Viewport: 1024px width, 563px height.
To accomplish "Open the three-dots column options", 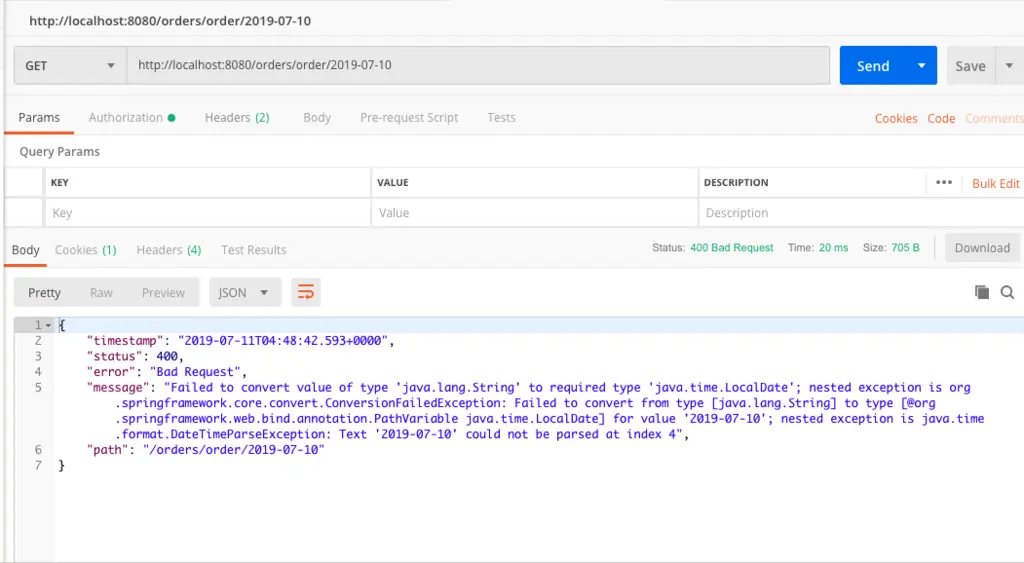I will coord(944,182).
